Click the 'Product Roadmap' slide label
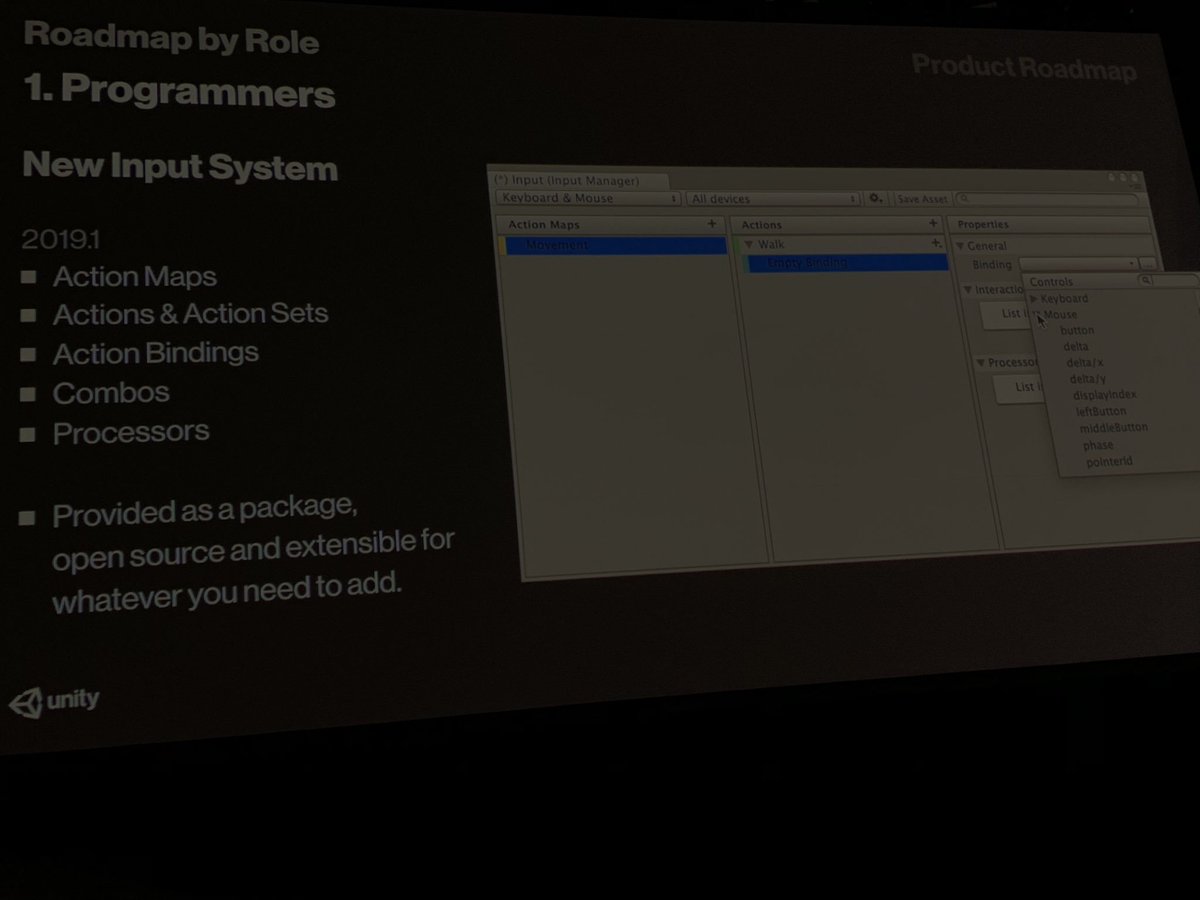Viewport: 1200px width, 900px height. (x=1024, y=68)
